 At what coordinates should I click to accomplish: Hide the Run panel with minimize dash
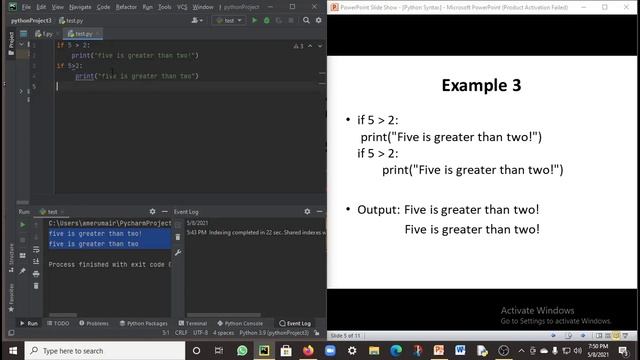pos(164,211)
